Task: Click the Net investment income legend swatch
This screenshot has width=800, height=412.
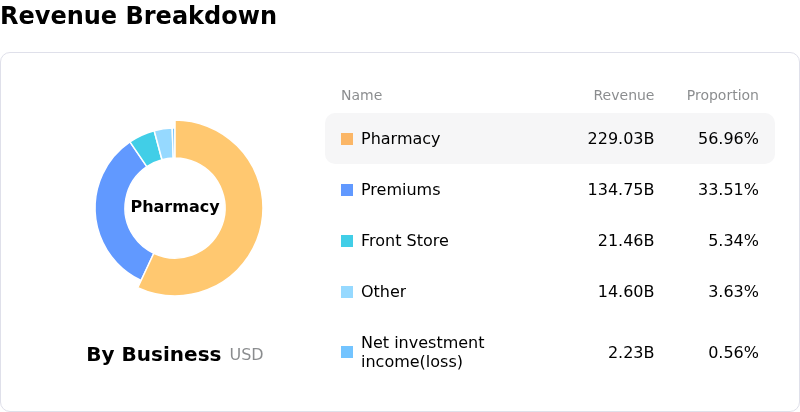Action: (x=347, y=352)
